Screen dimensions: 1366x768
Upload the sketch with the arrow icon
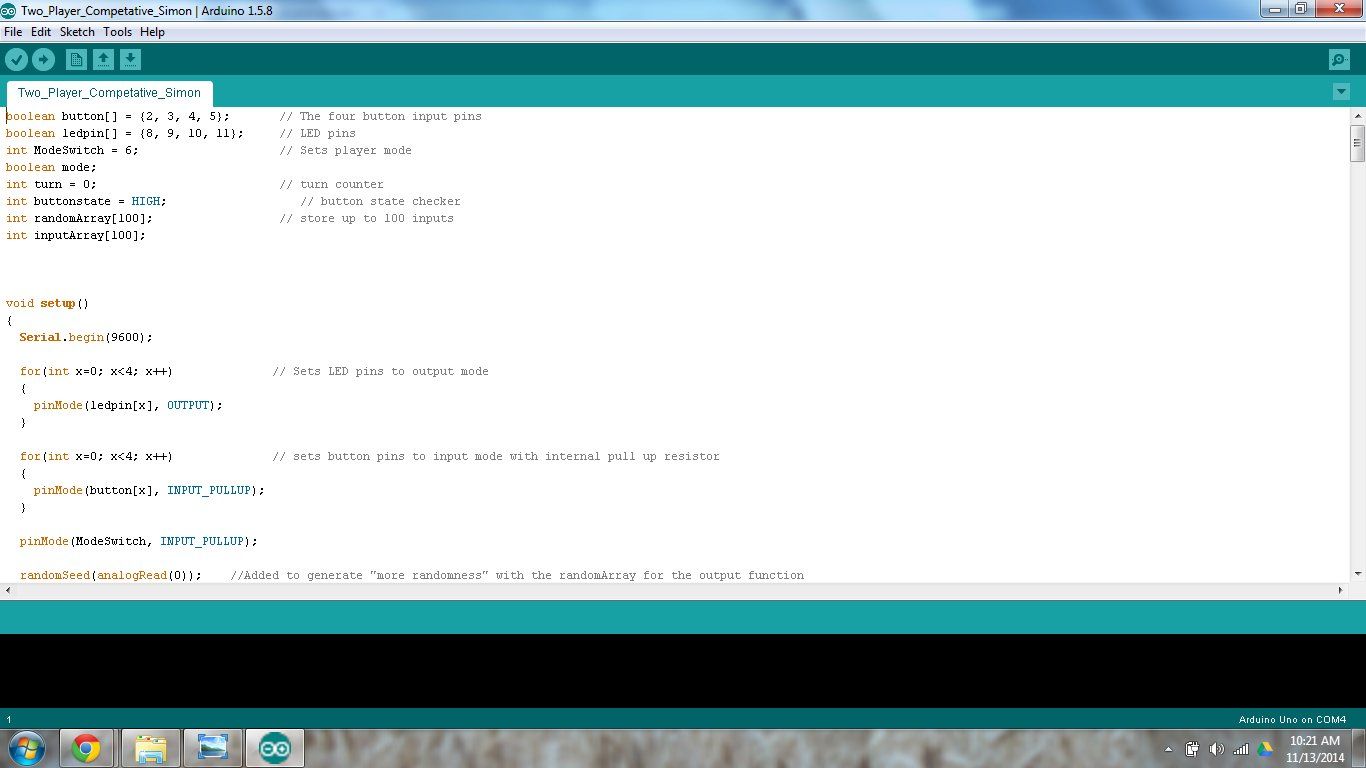[43, 60]
